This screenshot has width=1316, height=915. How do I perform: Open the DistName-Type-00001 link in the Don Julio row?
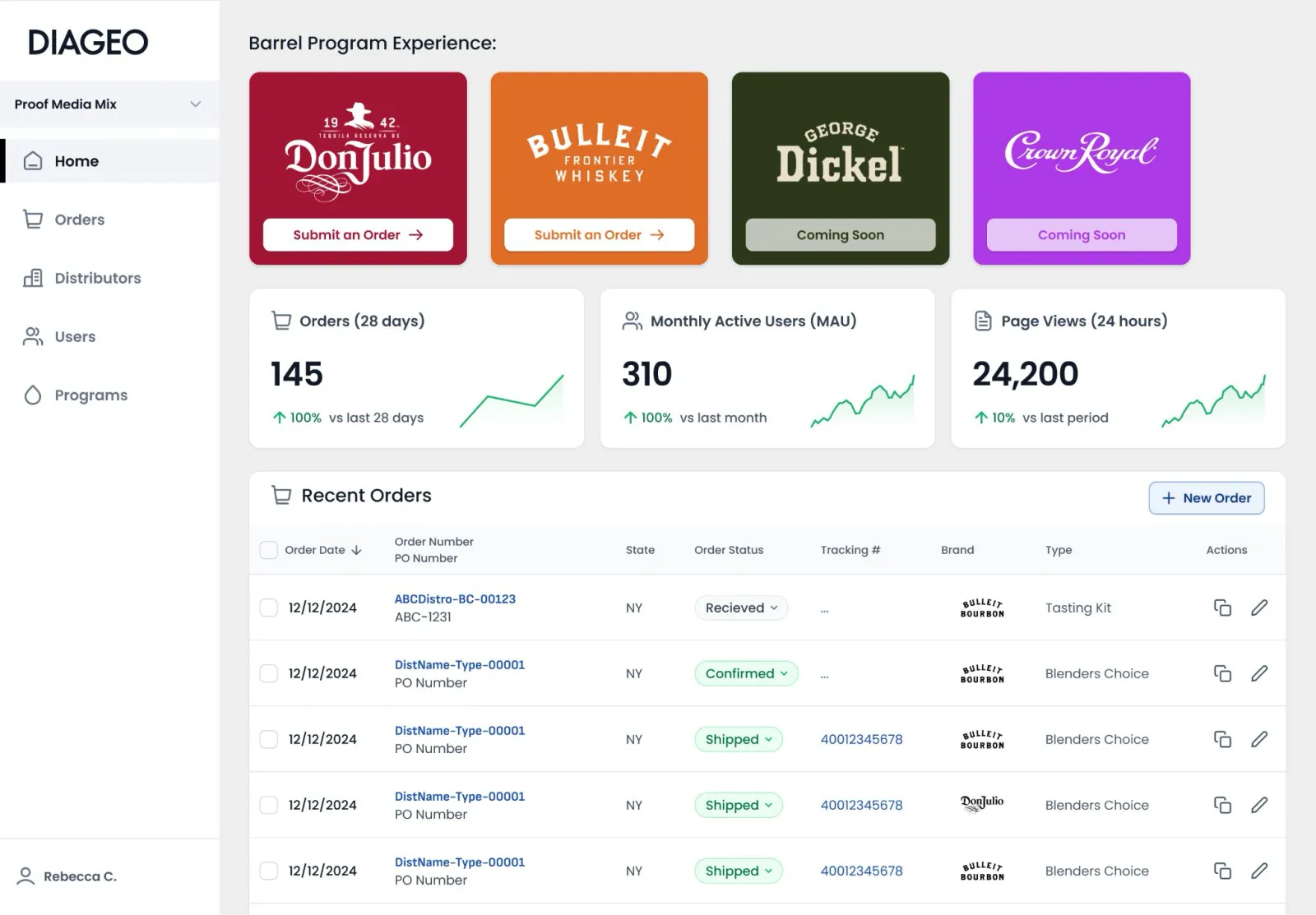click(x=460, y=797)
